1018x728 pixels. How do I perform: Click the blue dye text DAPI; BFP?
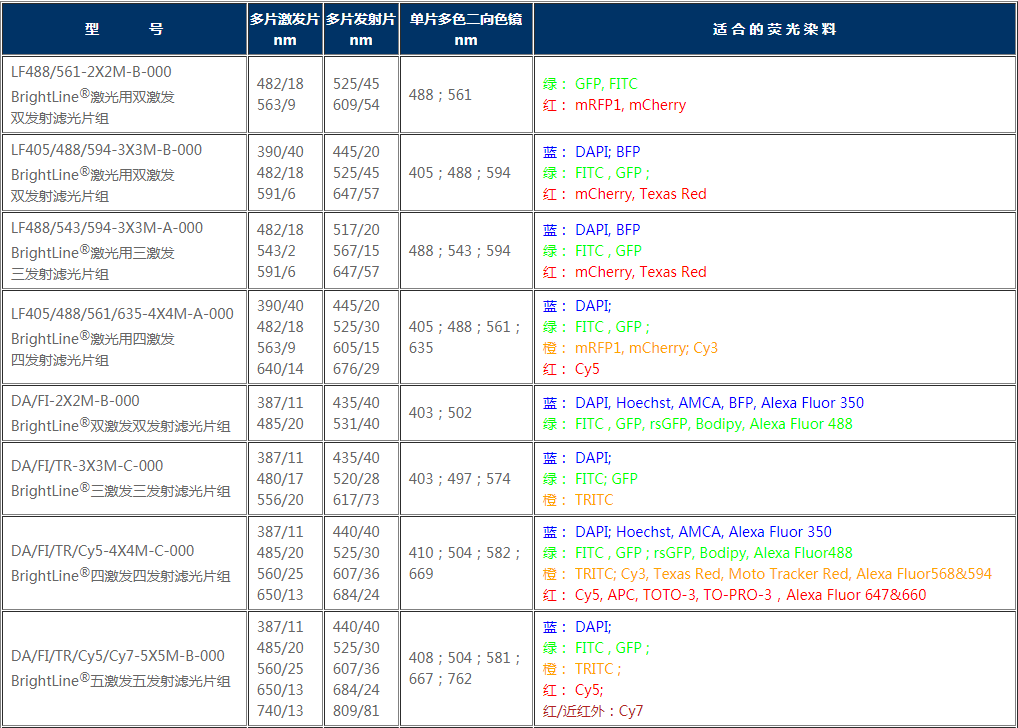click(x=608, y=152)
